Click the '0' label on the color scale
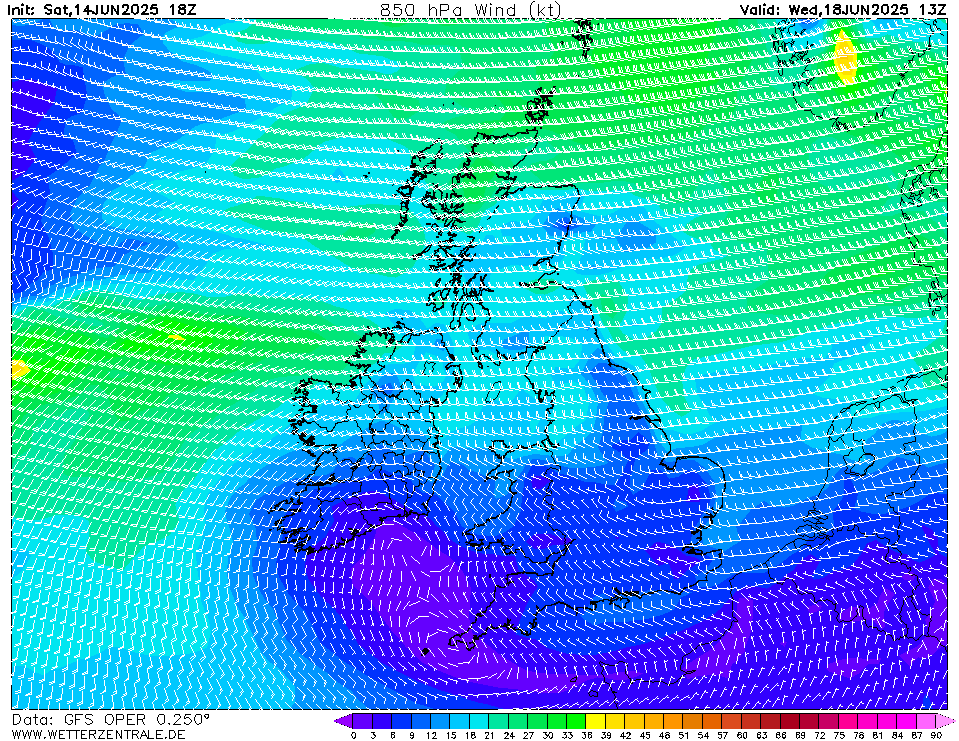Viewport: 959px width, 741px height. (354, 735)
